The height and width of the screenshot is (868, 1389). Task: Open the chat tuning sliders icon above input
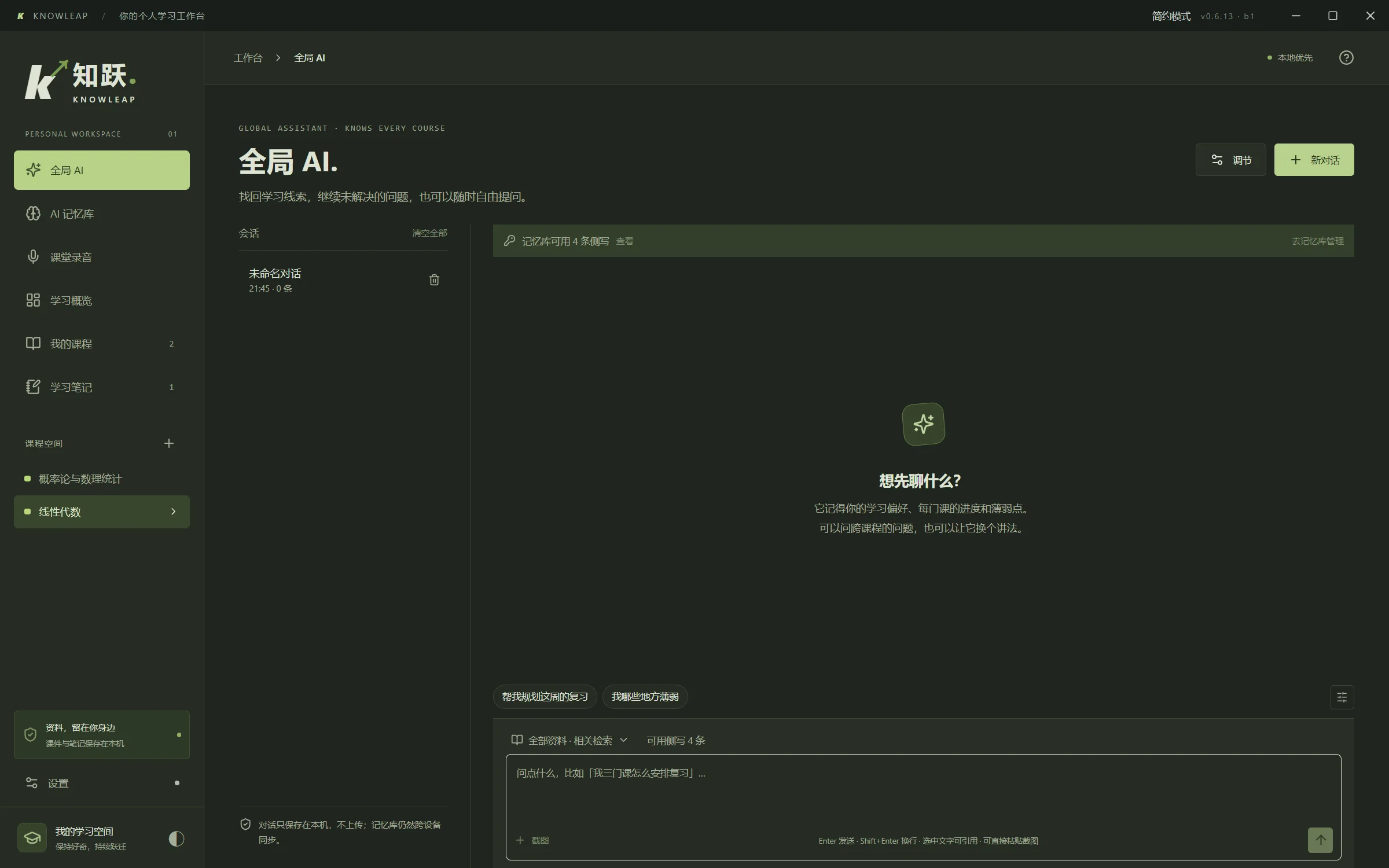[1342, 697]
